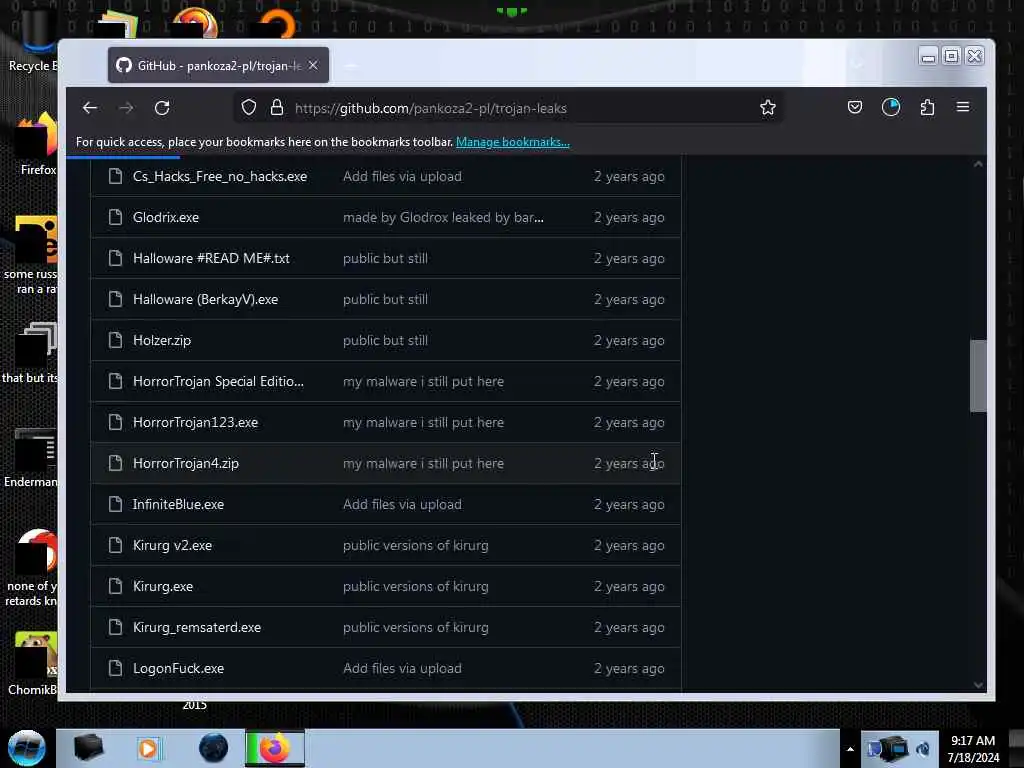Open the InfiniteBlue.exe file
The width and height of the screenshot is (1024, 768).
(178, 504)
